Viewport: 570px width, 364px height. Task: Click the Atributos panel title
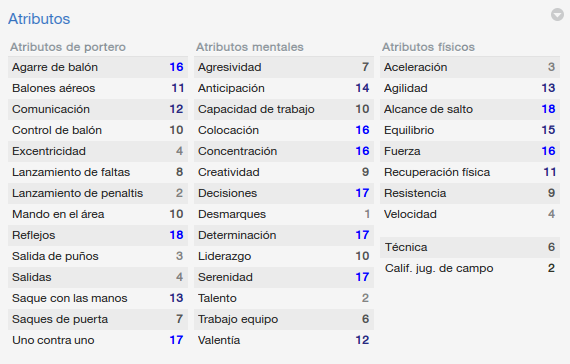coord(39,19)
